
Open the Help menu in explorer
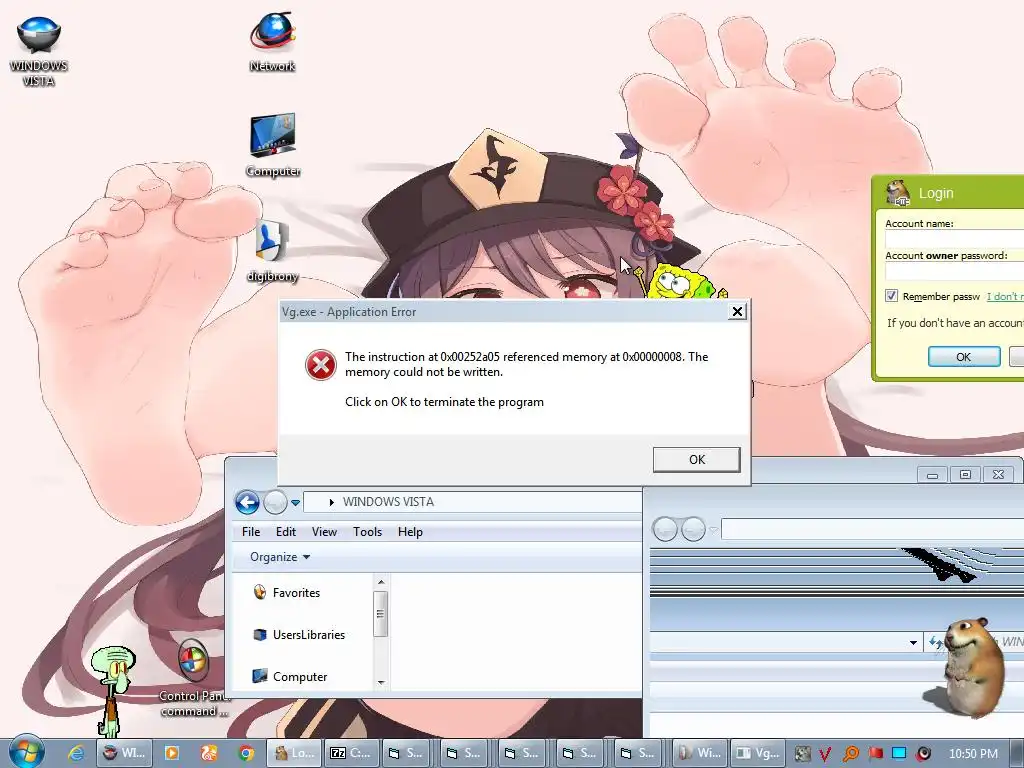[x=410, y=532]
